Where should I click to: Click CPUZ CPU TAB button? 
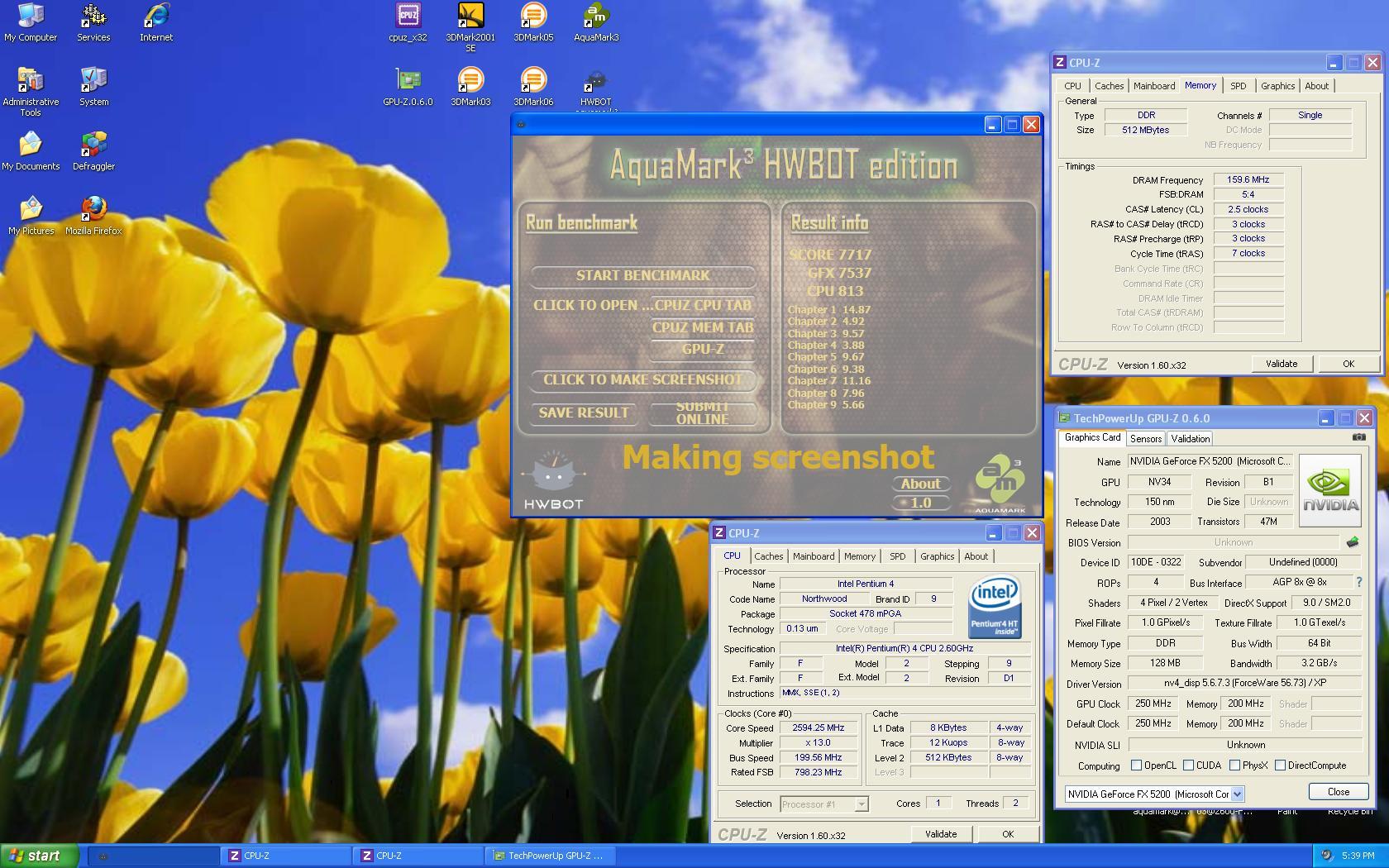click(x=703, y=305)
